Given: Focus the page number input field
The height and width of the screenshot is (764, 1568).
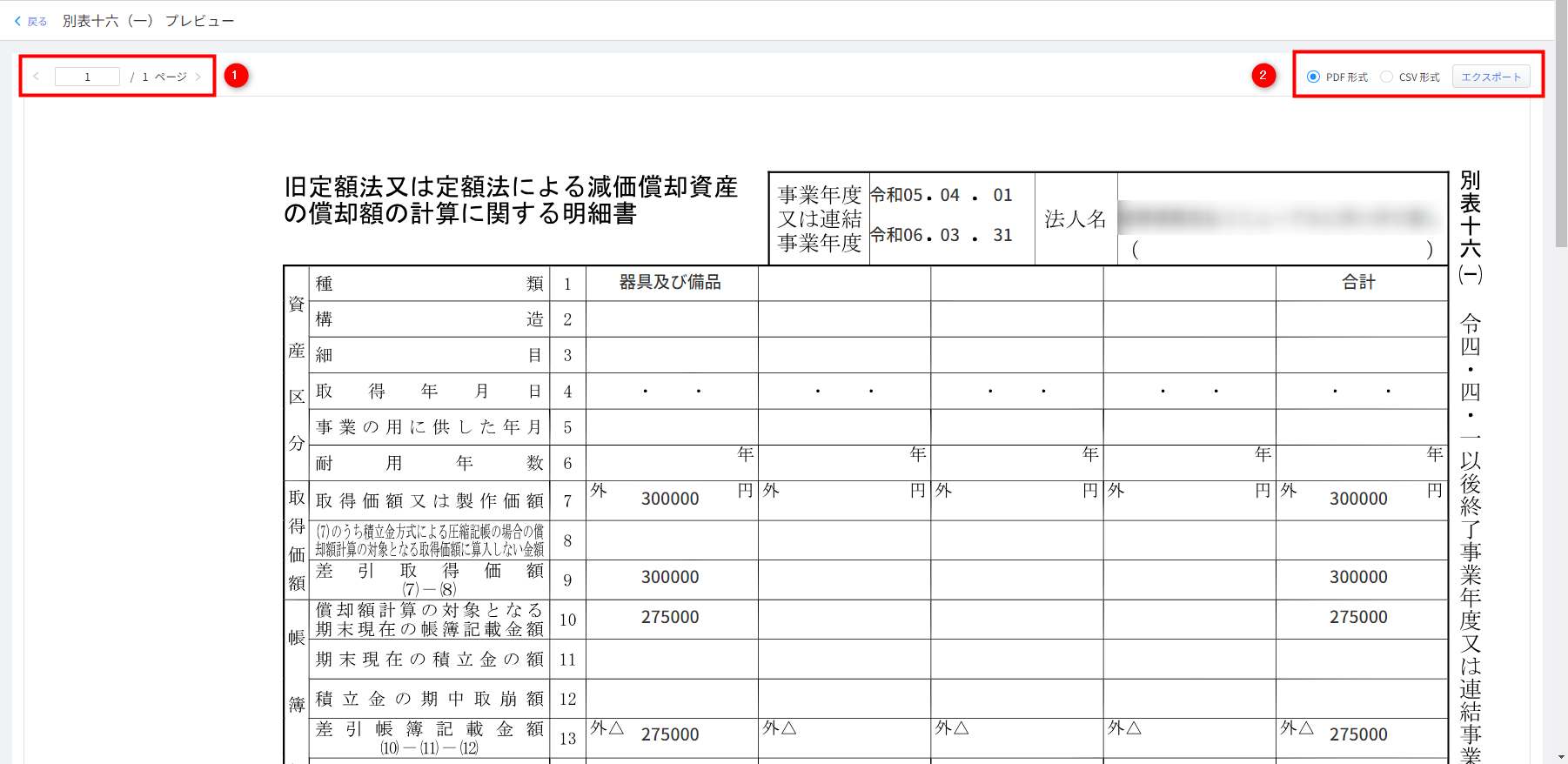Looking at the screenshot, I should [87, 77].
